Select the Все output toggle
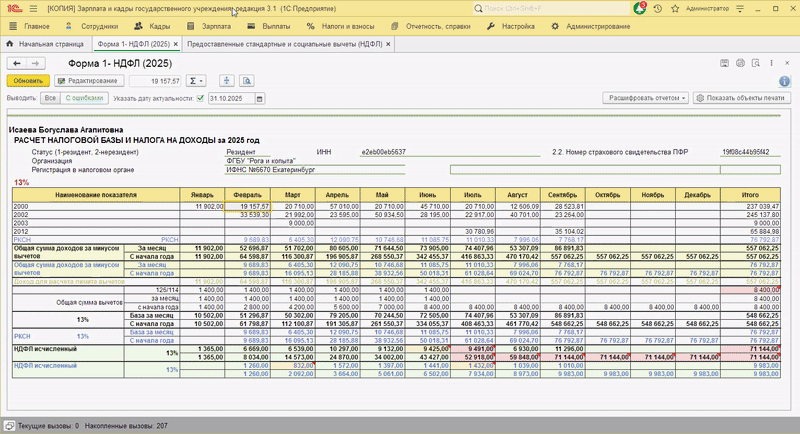Image resolution: width=800 pixels, height=434 pixels. click(50, 98)
